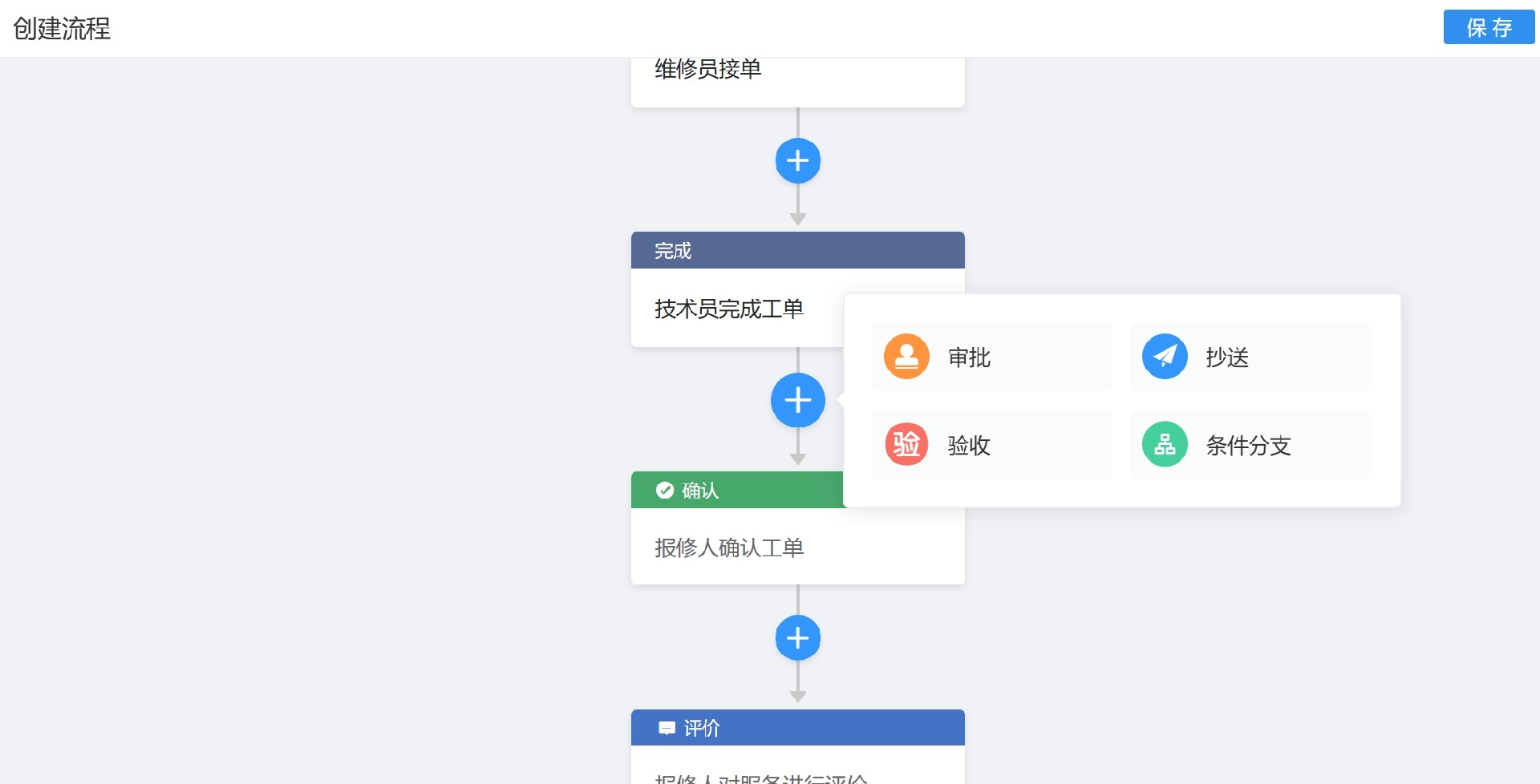1540x784 pixels.
Task: Select the 确认 node titled 报修人确认工单
Action: (727, 548)
